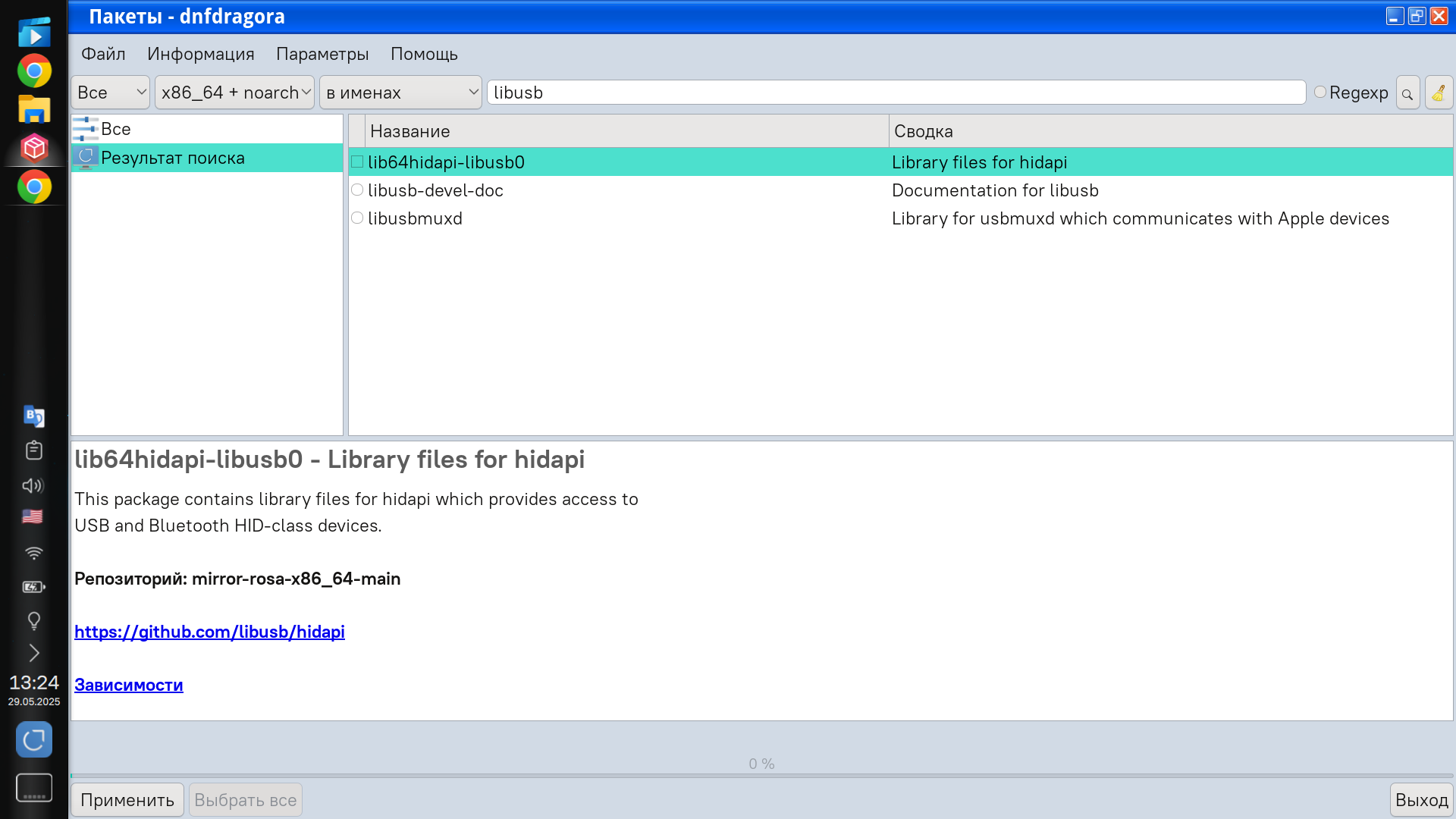The width and height of the screenshot is (1456, 819).
Task: Click the magnifier search button
Action: 1407,93
